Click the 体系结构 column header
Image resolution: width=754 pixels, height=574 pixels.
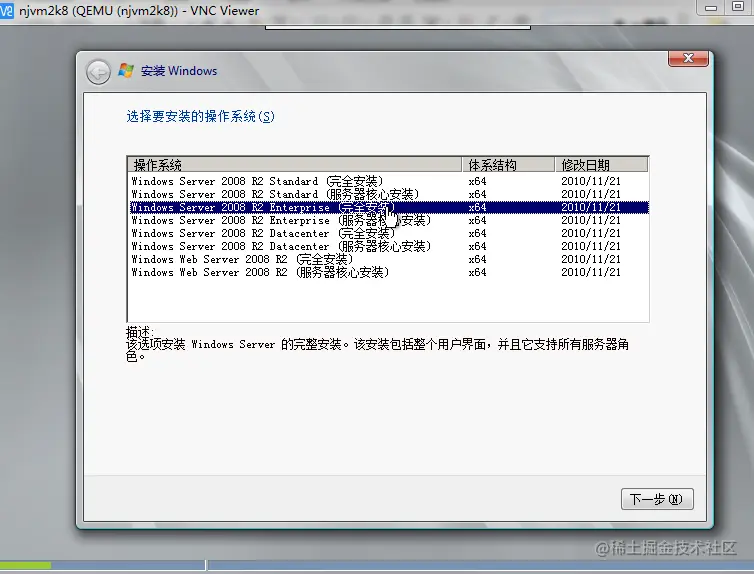(x=508, y=165)
